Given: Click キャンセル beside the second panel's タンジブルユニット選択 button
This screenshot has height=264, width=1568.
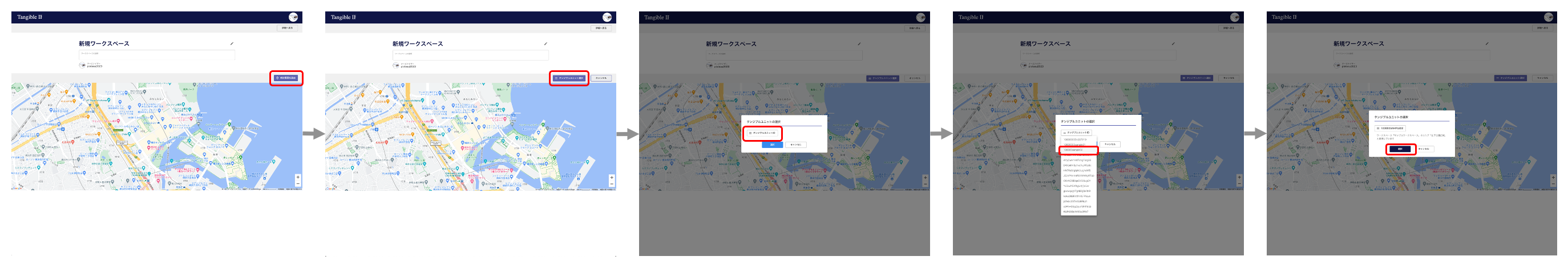Looking at the screenshot, I should pos(601,78).
